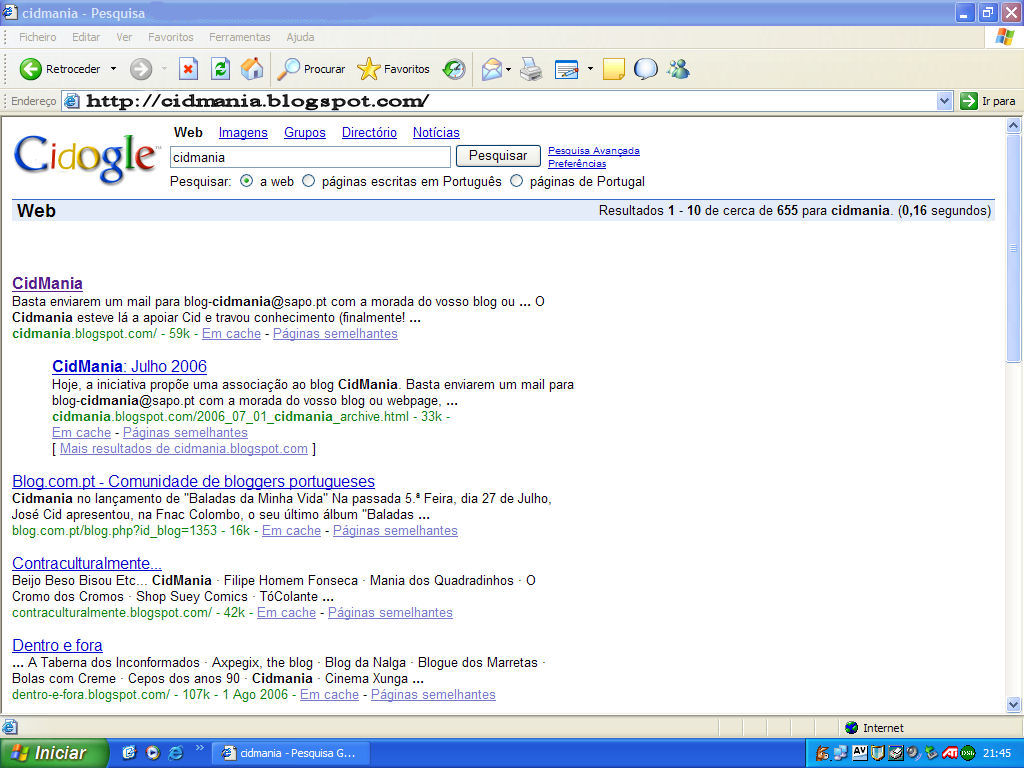The height and width of the screenshot is (768, 1024).
Task: Open the Editar menu
Action: pyautogui.click(x=86, y=37)
